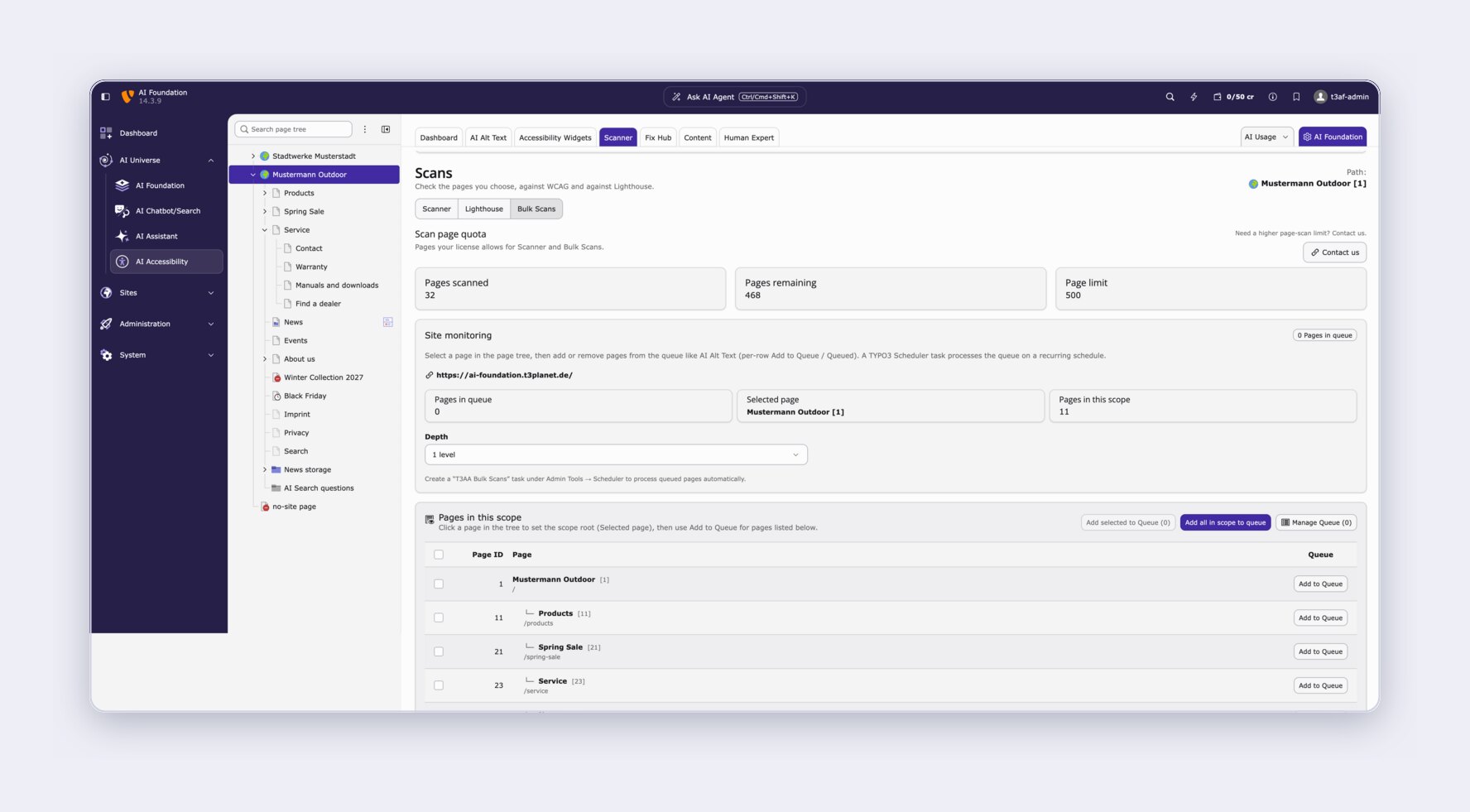The image size is (1470, 812).
Task: Click Add all in scope to queue
Action: coord(1225,522)
